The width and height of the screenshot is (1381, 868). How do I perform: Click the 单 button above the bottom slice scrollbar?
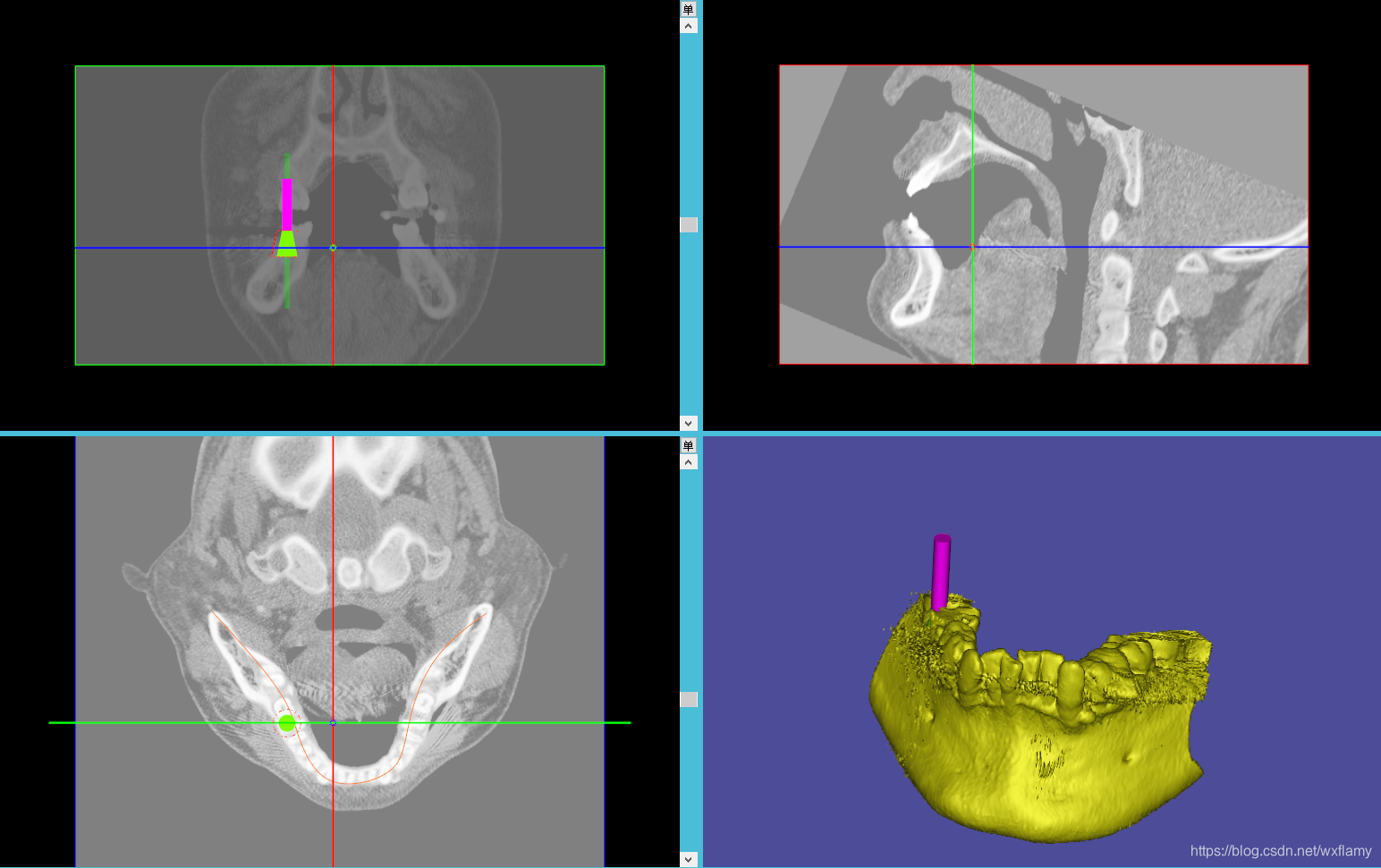pyautogui.click(x=688, y=445)
